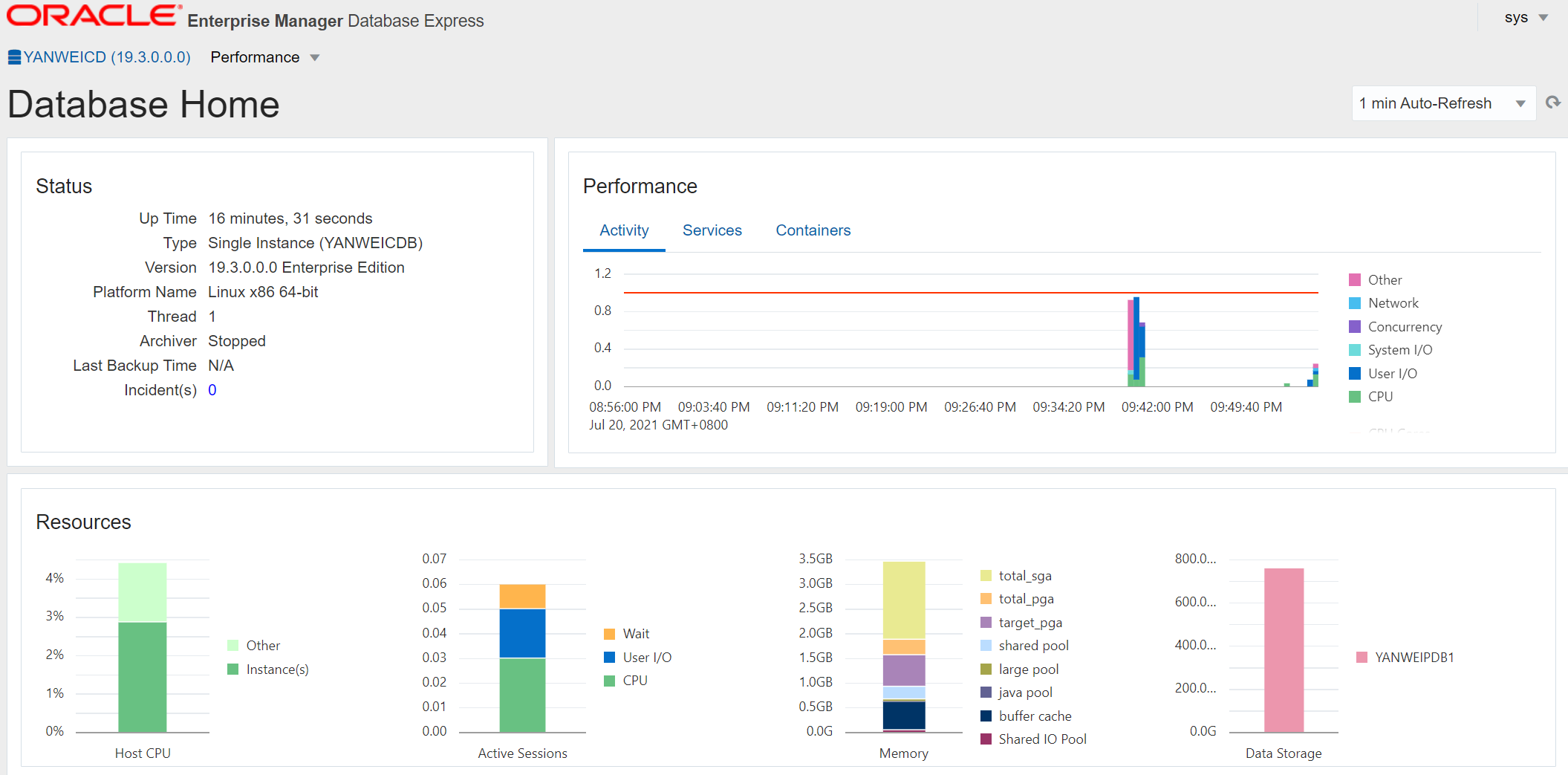This screenshot has height=775, width=1568.
Task: Click the User I/O swatch in Active Sessions legend
Action: (x=610, y=658)
